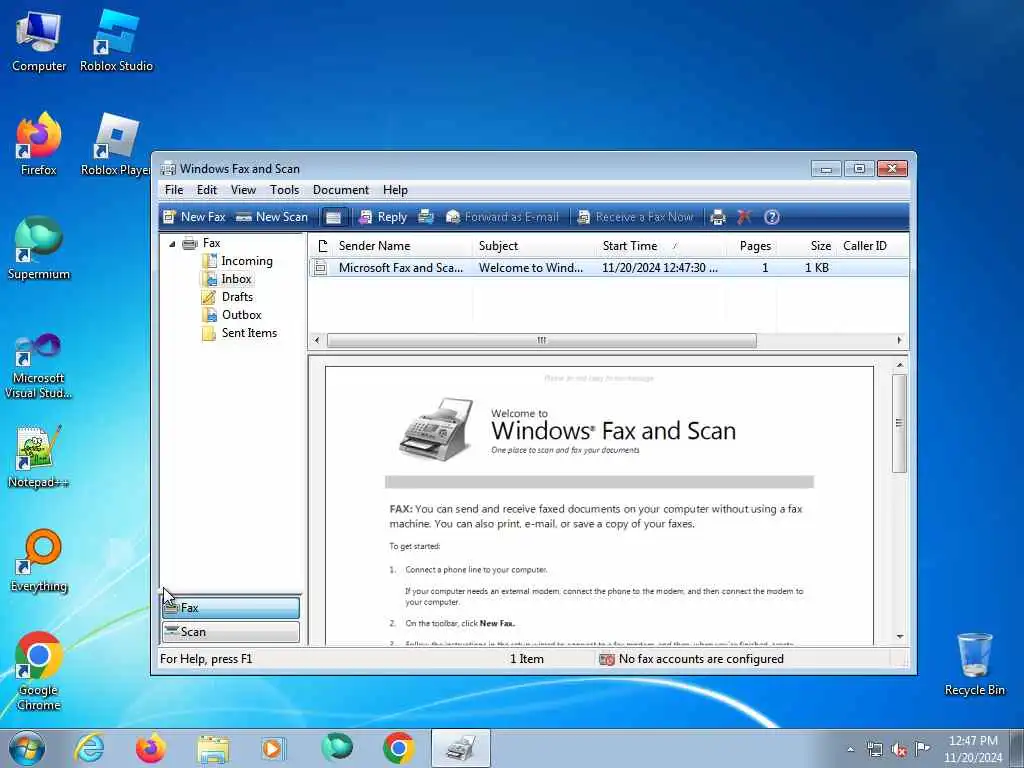Open Windows Media Player from taskbar
Viewport: 1024px width, 768px height.
(272, 748)
